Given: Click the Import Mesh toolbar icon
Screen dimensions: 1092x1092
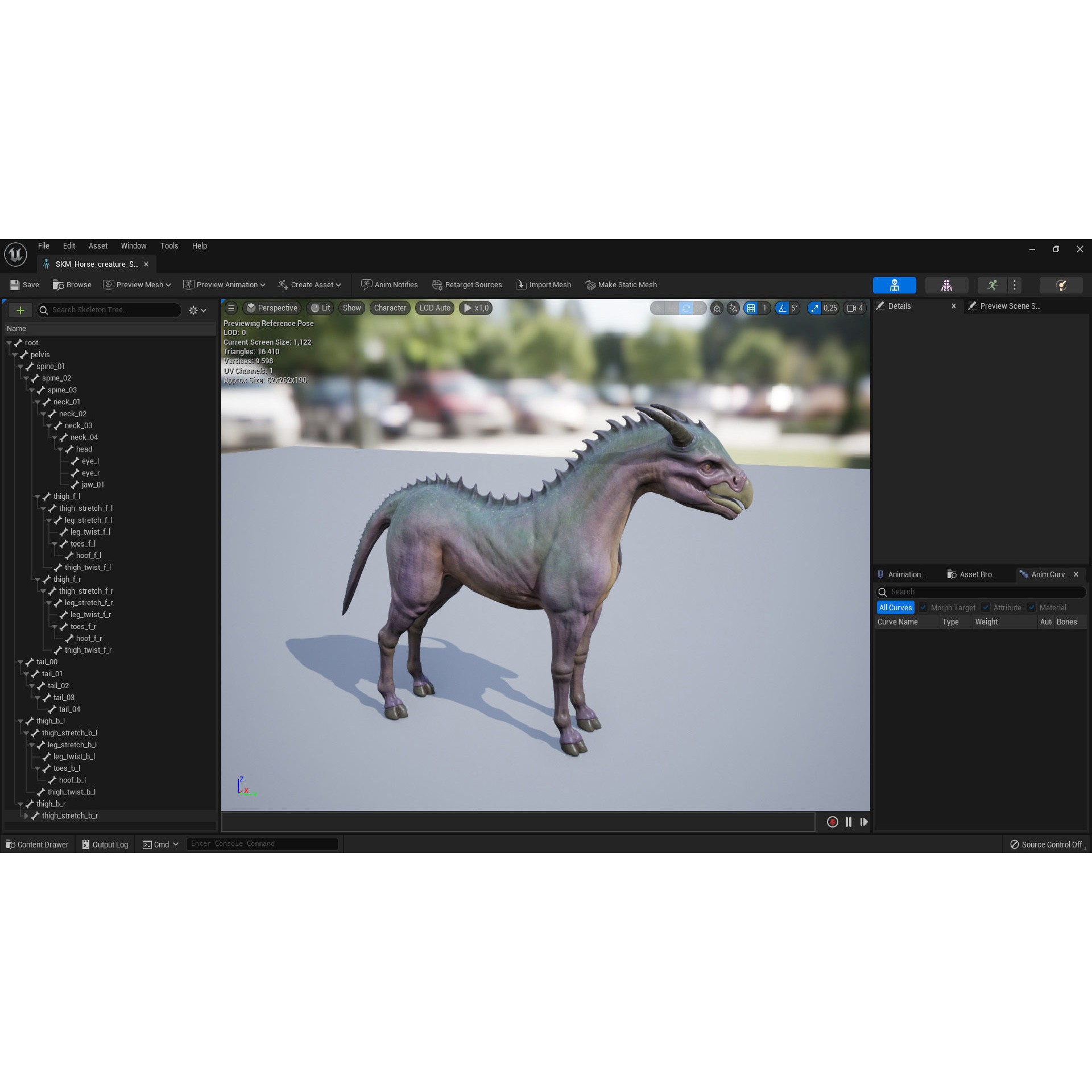Looking at the screenshot, I should coord(521,284).
